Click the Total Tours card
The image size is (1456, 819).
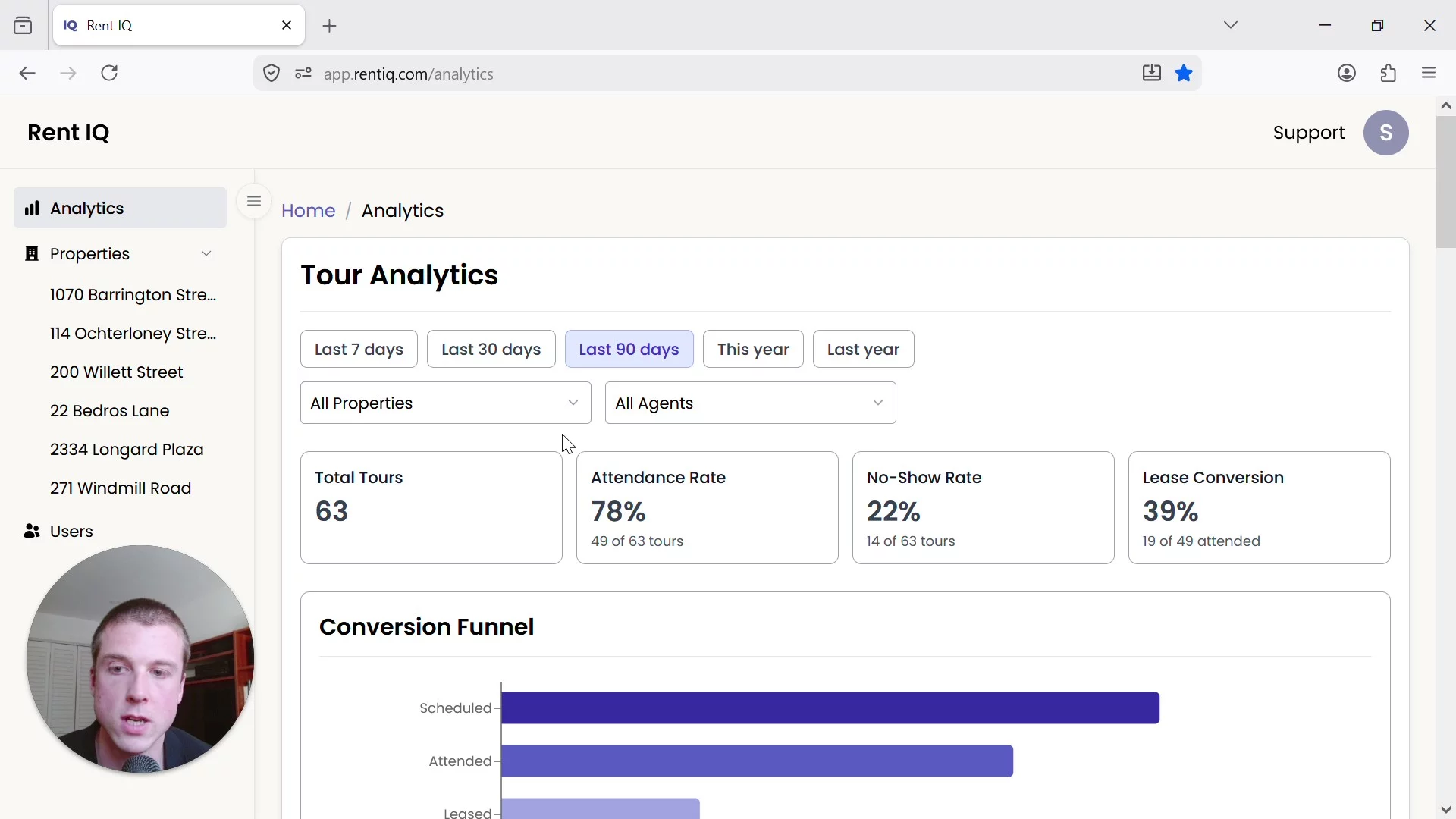(x=431, y=508)
